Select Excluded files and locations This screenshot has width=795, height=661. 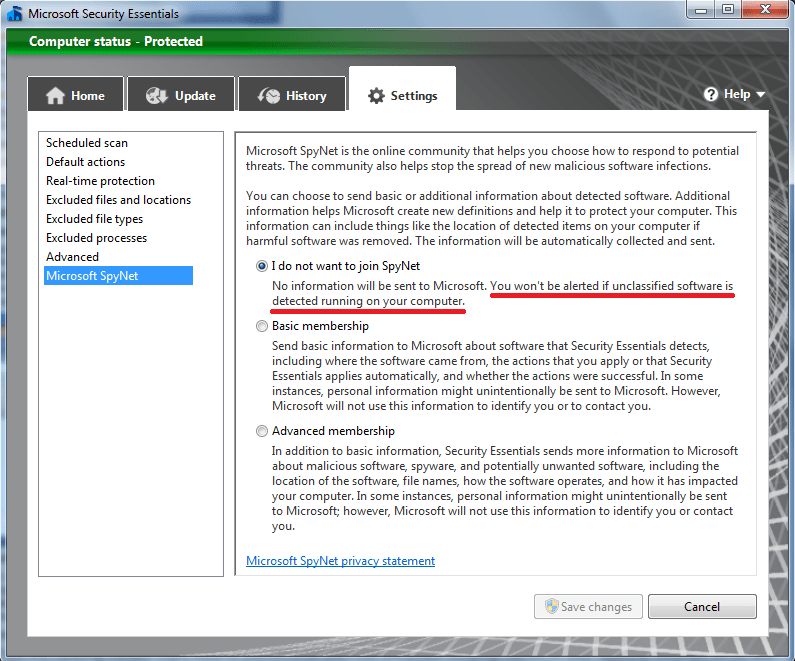click(118, 200)
